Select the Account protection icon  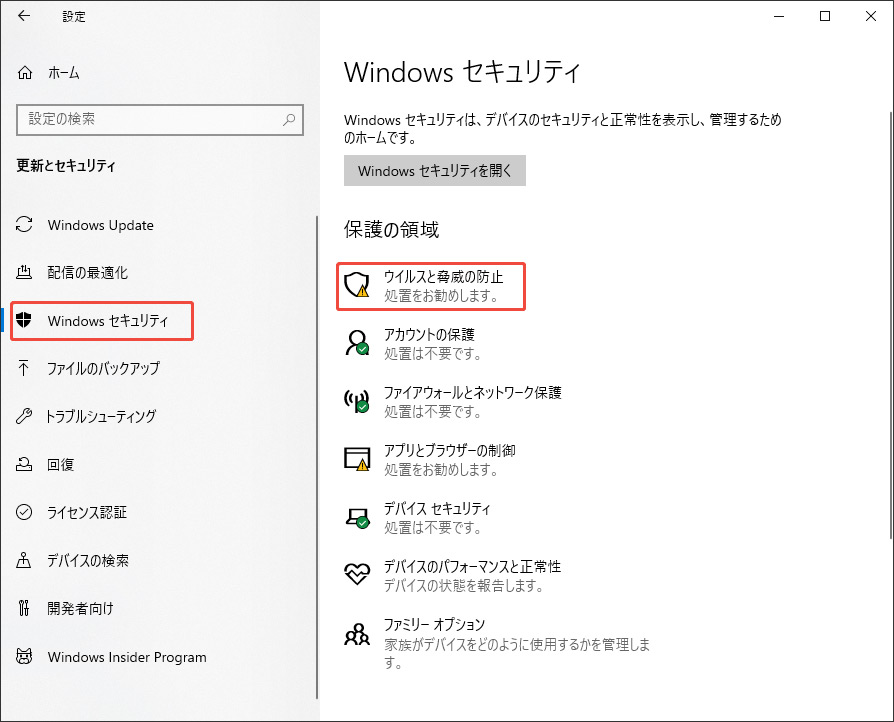pyautogui.click(x=357, y=343)
